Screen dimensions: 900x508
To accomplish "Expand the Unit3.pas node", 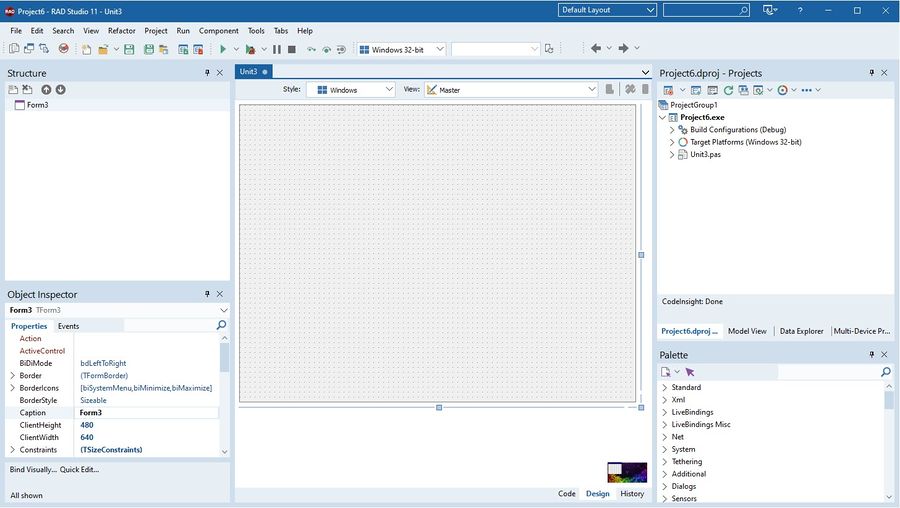I will tap(672, 154).
